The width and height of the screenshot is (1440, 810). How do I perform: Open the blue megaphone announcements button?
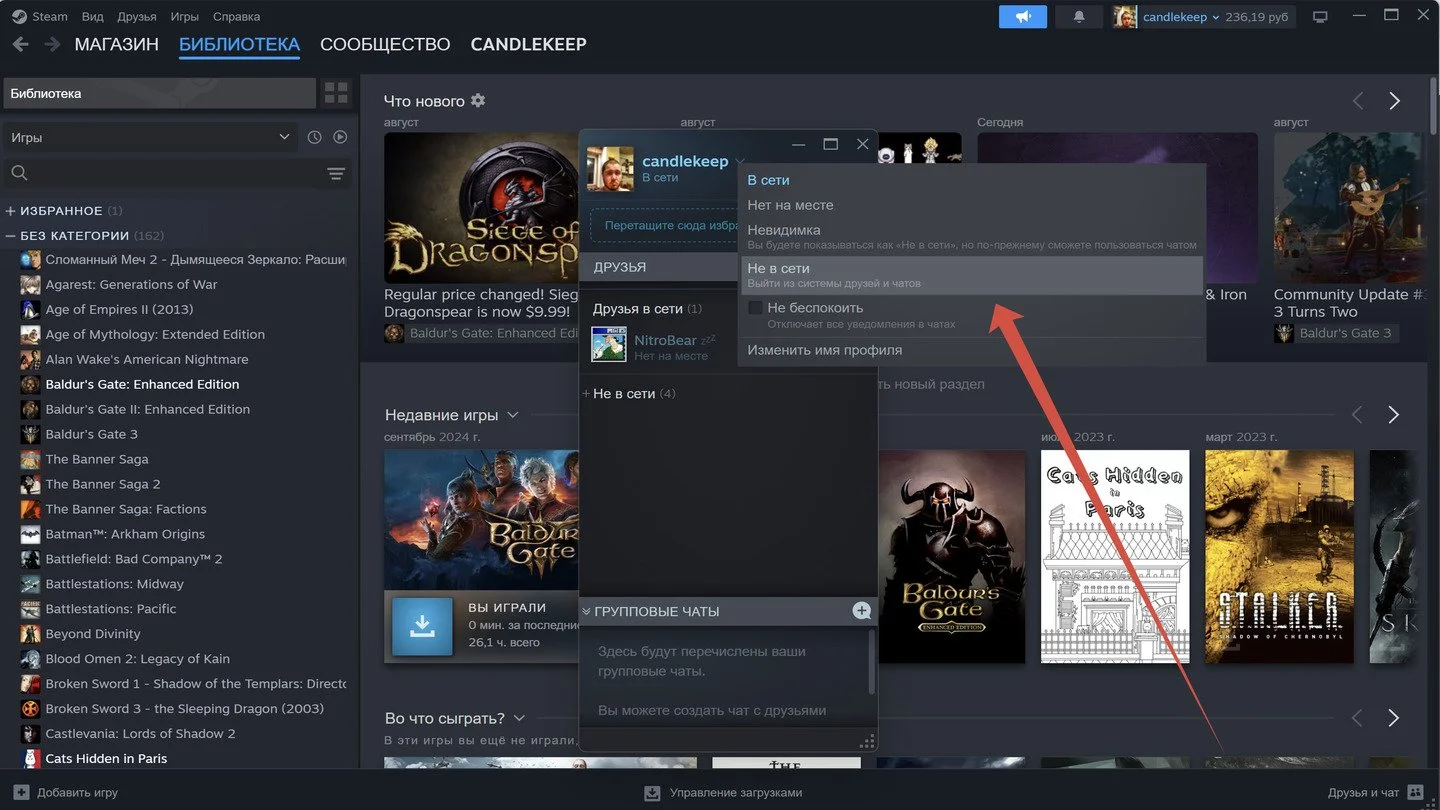click(x=1022, y=17)
